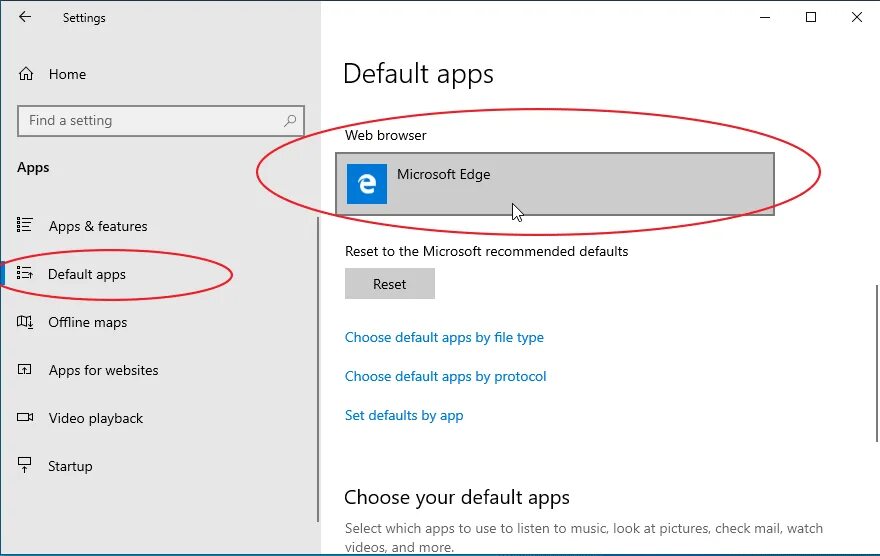This screenshot has width=880, height=556.
Task: Click the back arrow icon
Action: click(25, 17)
